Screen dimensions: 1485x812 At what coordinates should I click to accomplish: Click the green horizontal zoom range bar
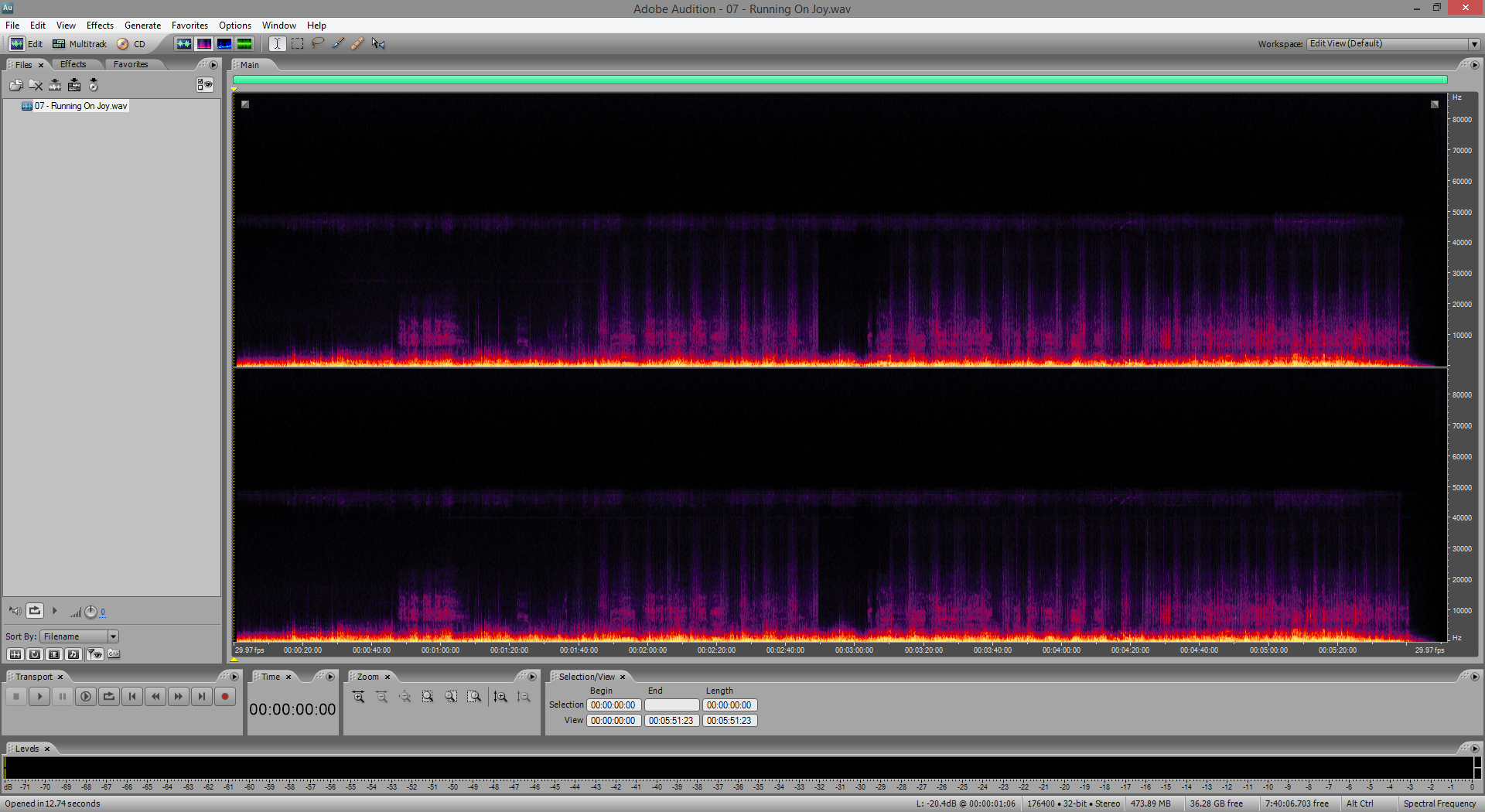(x=840, y=80)
